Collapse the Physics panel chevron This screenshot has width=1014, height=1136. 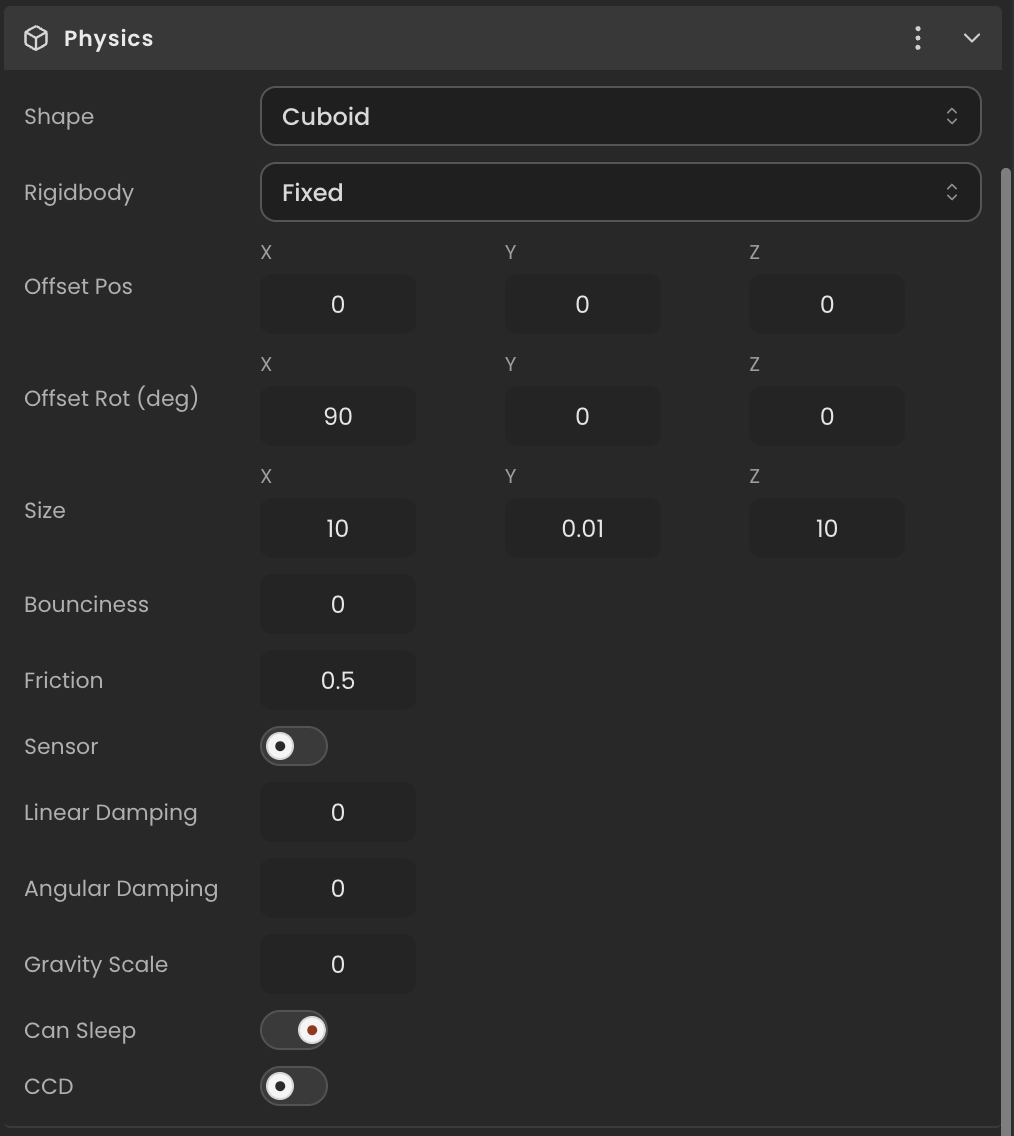click(x=971, y=38)
